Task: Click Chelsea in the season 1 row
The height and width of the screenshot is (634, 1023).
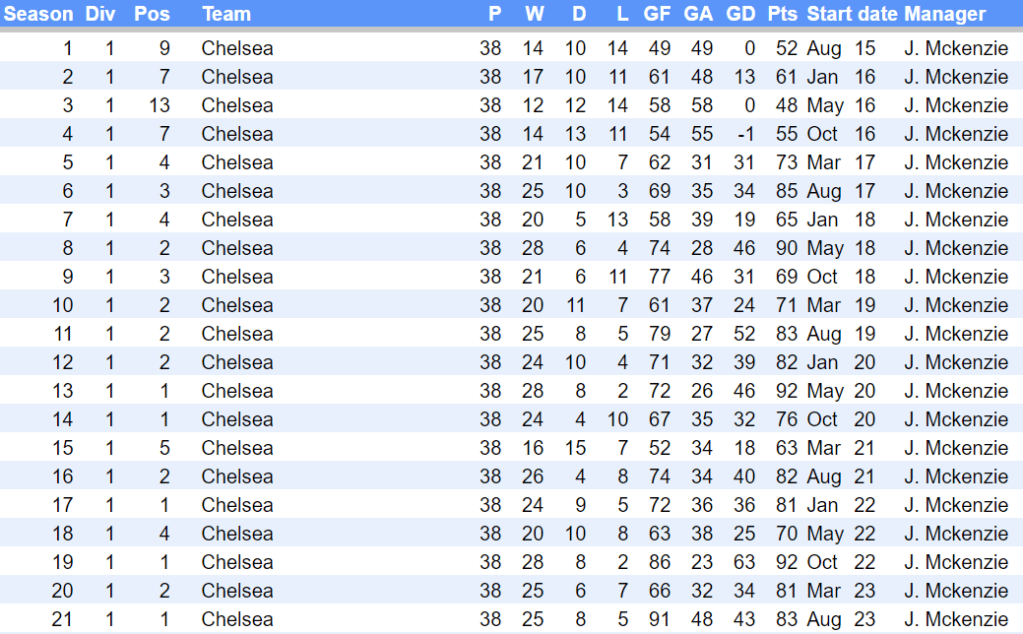Action: coord(237,48)
